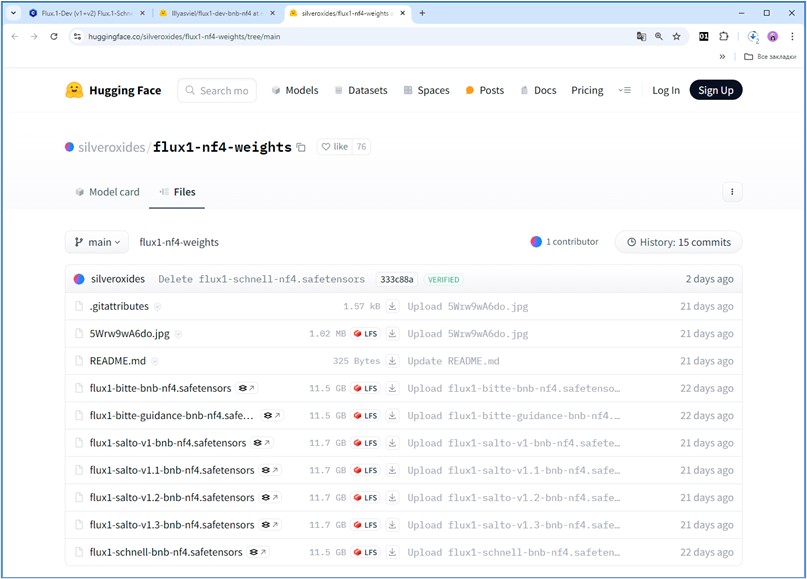Open the three-dot repository options menu
Viewport: 807px width, 579px height.
(732, 192)
